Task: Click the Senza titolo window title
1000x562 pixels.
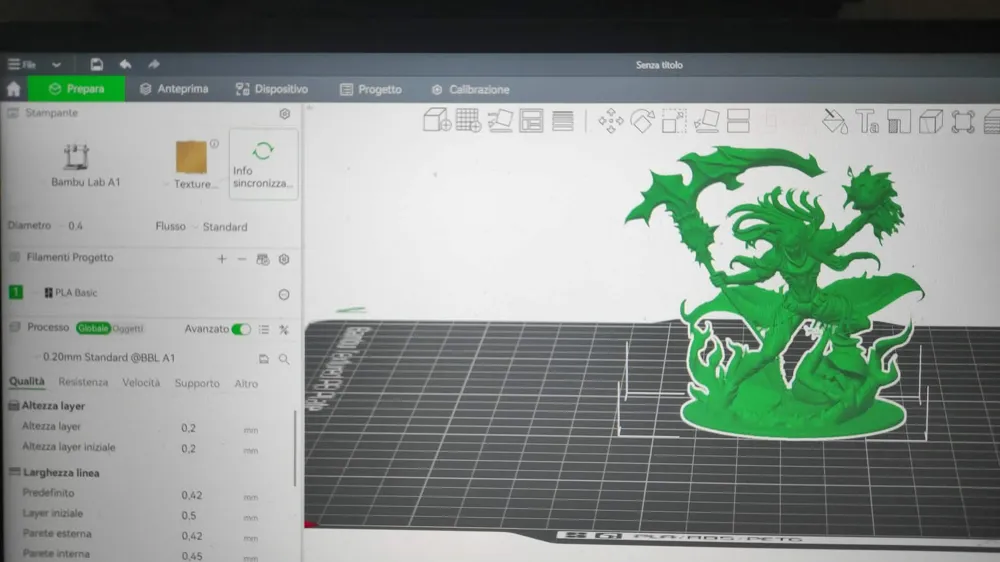Action: [x=659, y=65]
